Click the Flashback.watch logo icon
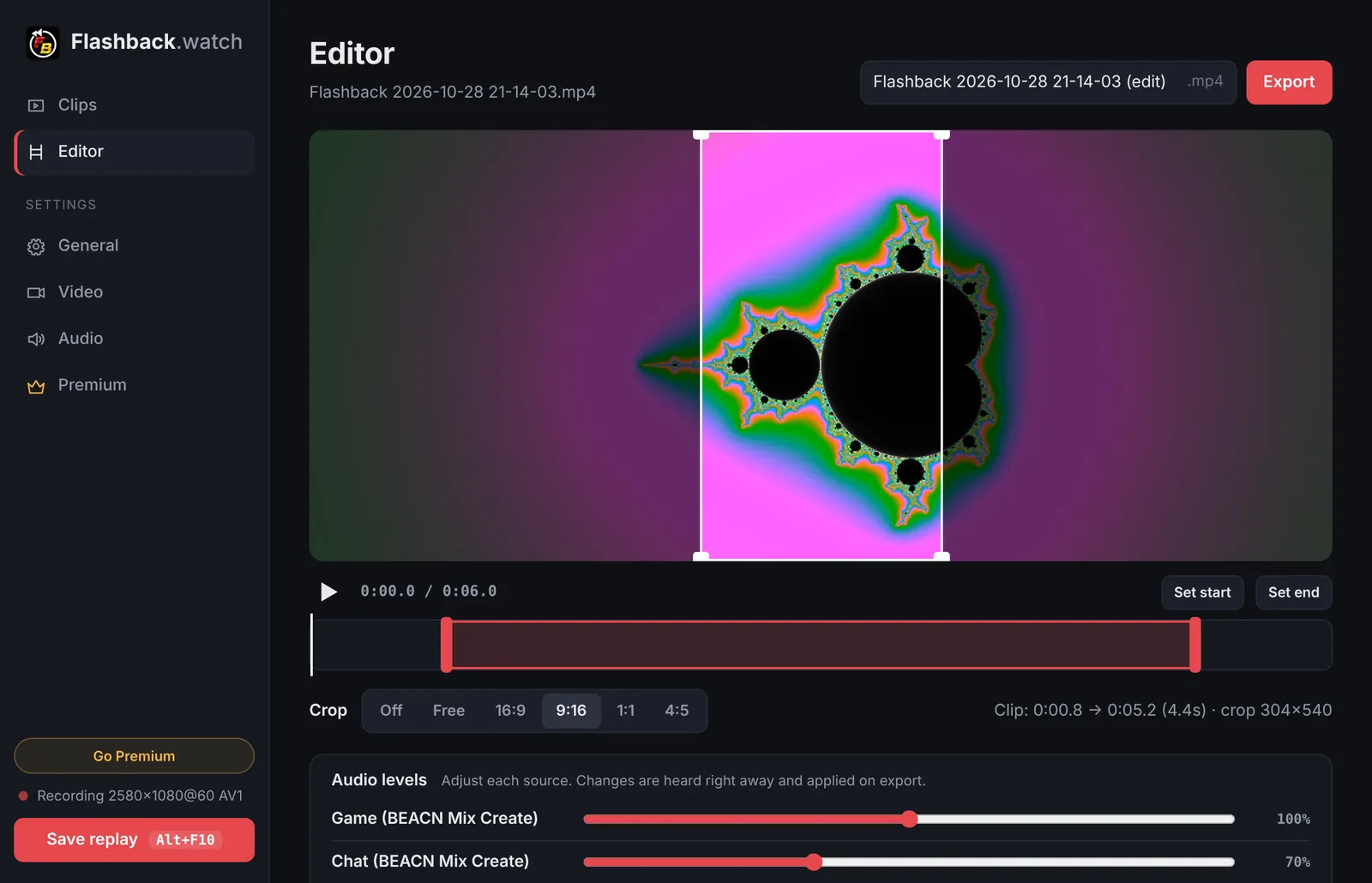The height and width of the screenshot is (883, 1372). (x=42, y=42)
